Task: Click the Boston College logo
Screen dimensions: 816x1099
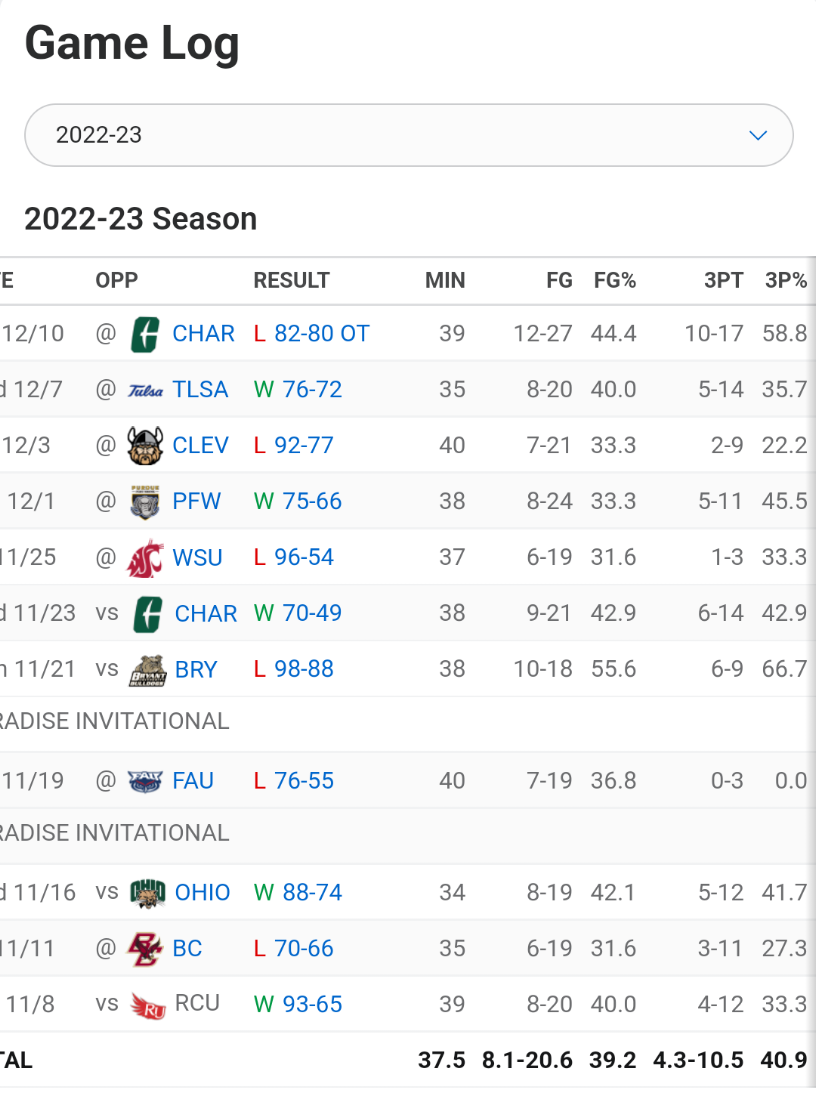Action: [146, 949]
